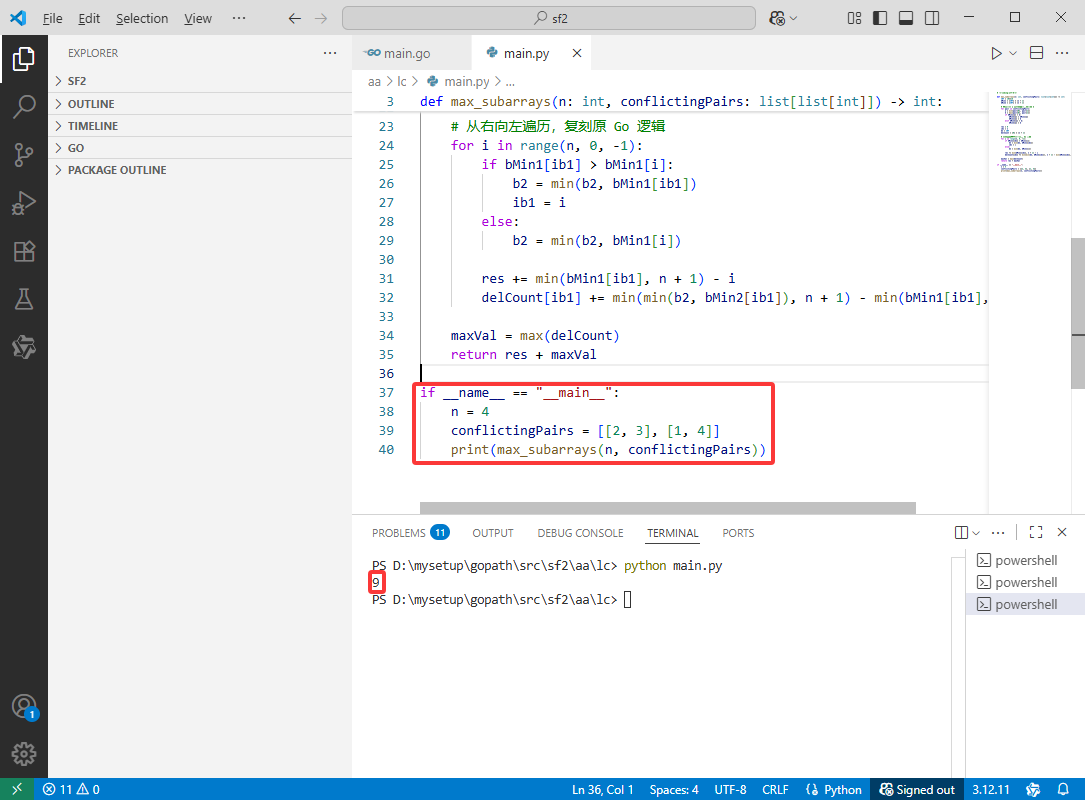Viewport: 1085px width, 800px height.
Task: Click the Signed out status item
Action: coord(917,790)
